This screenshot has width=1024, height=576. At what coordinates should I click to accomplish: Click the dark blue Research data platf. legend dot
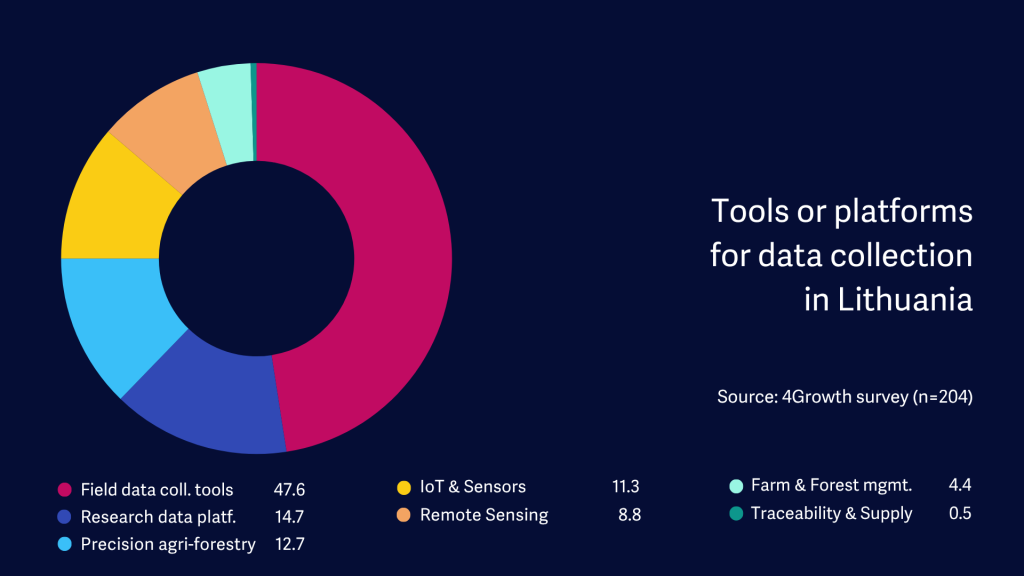pos(65,517)
